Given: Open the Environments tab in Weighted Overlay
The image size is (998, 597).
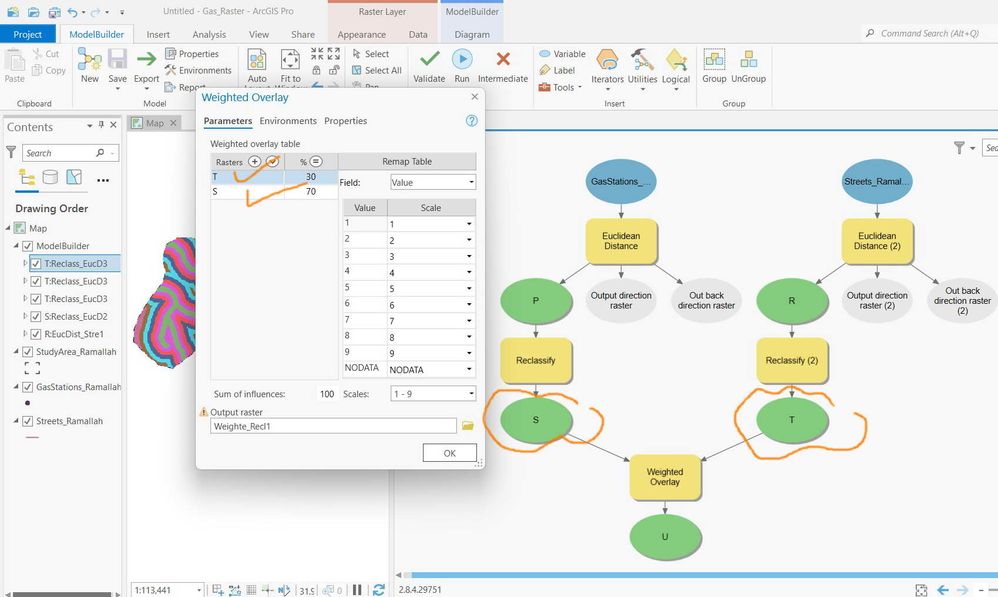Looking at the screenshot, I should coord(288,121).
